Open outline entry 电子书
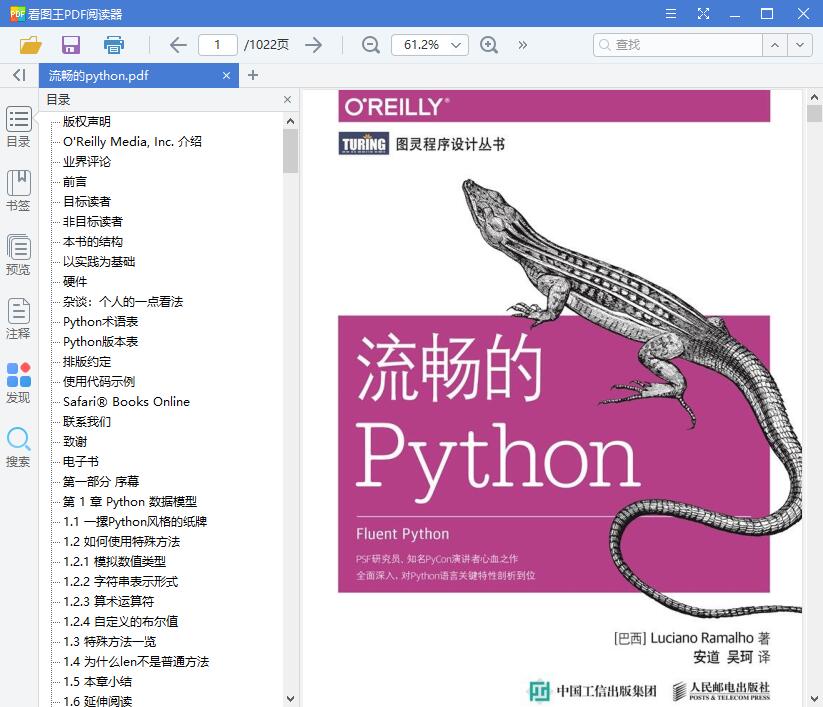Screen dimensions: 823x707 pyautogui.click(x=81, y=461)
